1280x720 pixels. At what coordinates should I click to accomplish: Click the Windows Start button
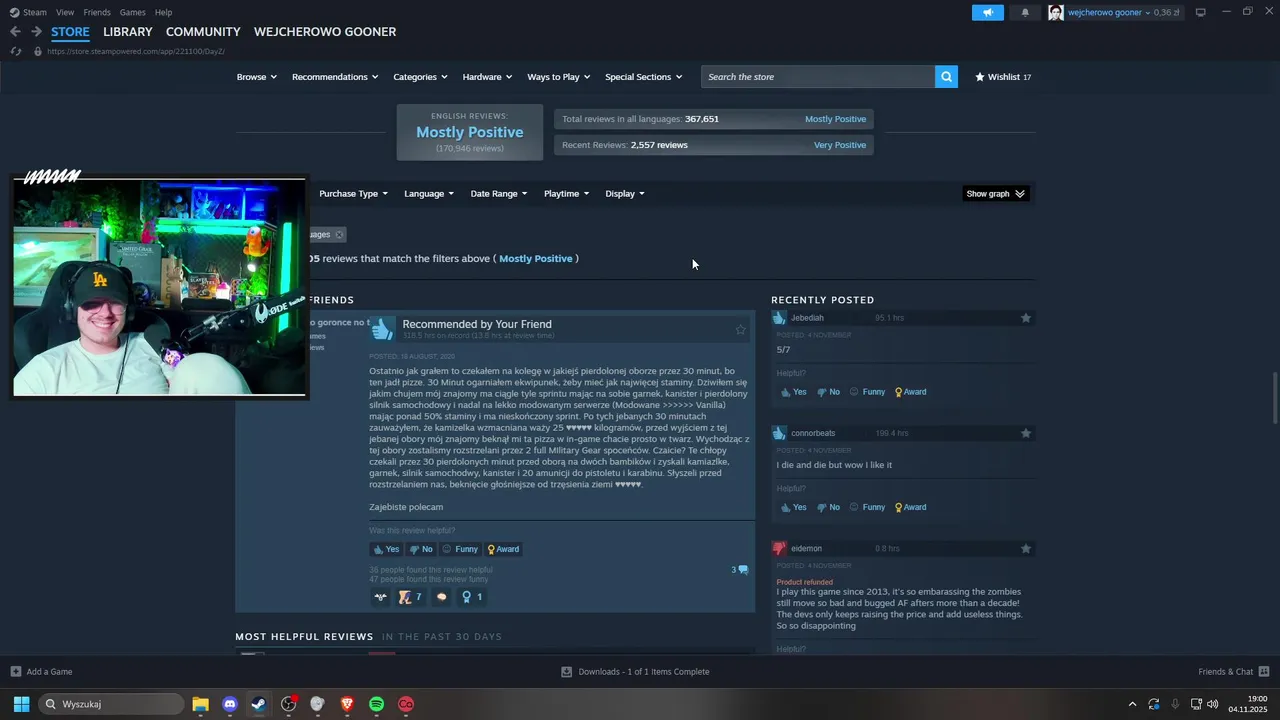[x=21, y=704]
